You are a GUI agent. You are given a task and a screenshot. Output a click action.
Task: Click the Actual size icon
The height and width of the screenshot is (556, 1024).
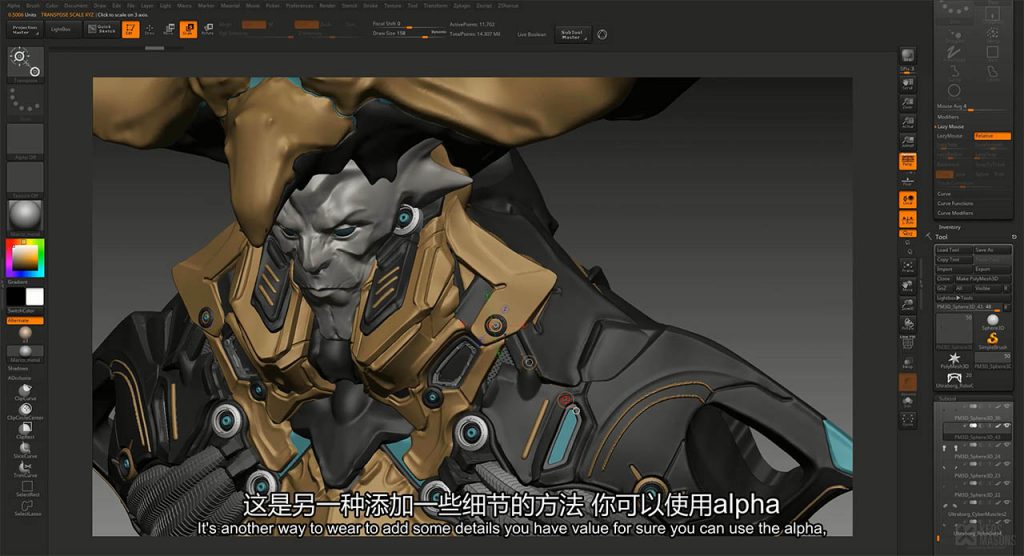tap(908, 123)
